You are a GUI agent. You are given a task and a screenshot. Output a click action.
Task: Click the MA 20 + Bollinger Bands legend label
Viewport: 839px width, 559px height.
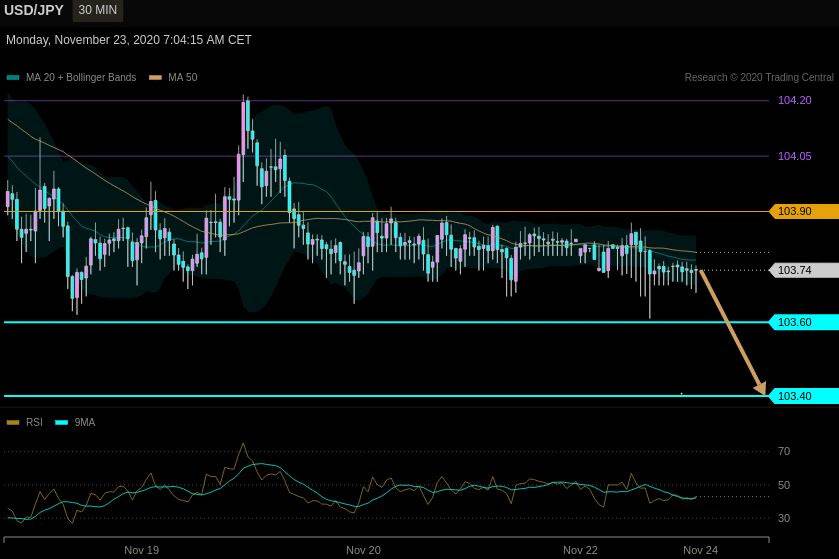click(x=81, y=78)
